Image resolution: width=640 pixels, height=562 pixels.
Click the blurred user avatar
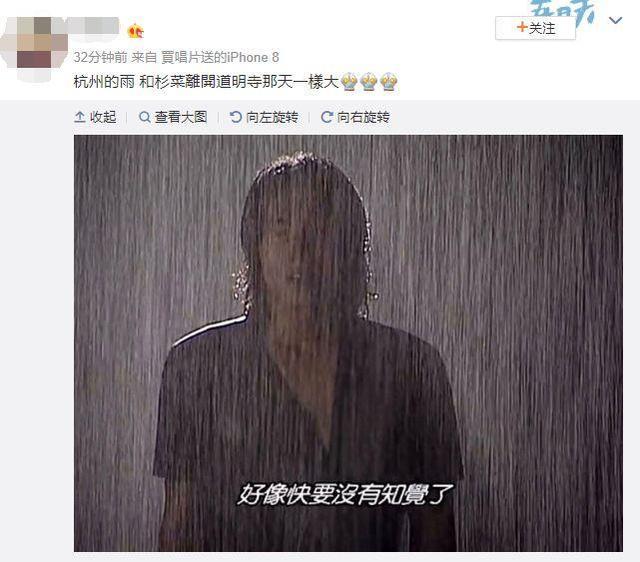pyautogui.click(x=34, y=48)
